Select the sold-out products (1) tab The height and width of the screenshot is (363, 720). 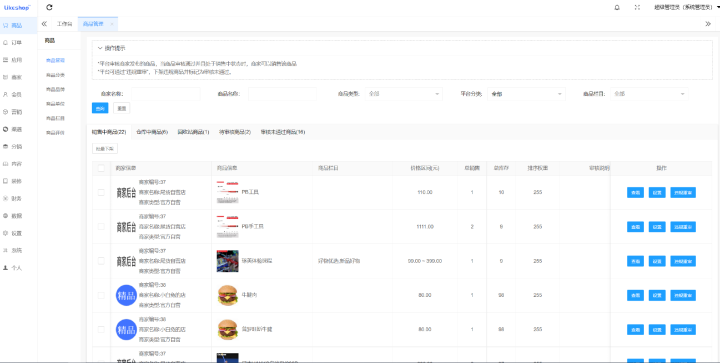click(x=193, y=132)
